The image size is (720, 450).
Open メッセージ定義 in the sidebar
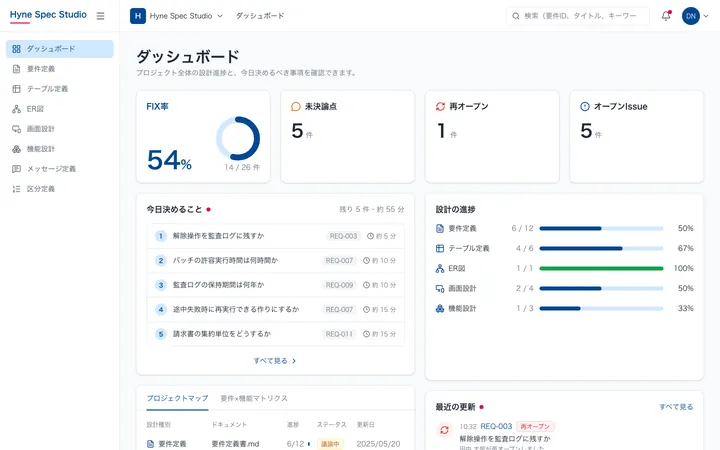tap(60, 169)
